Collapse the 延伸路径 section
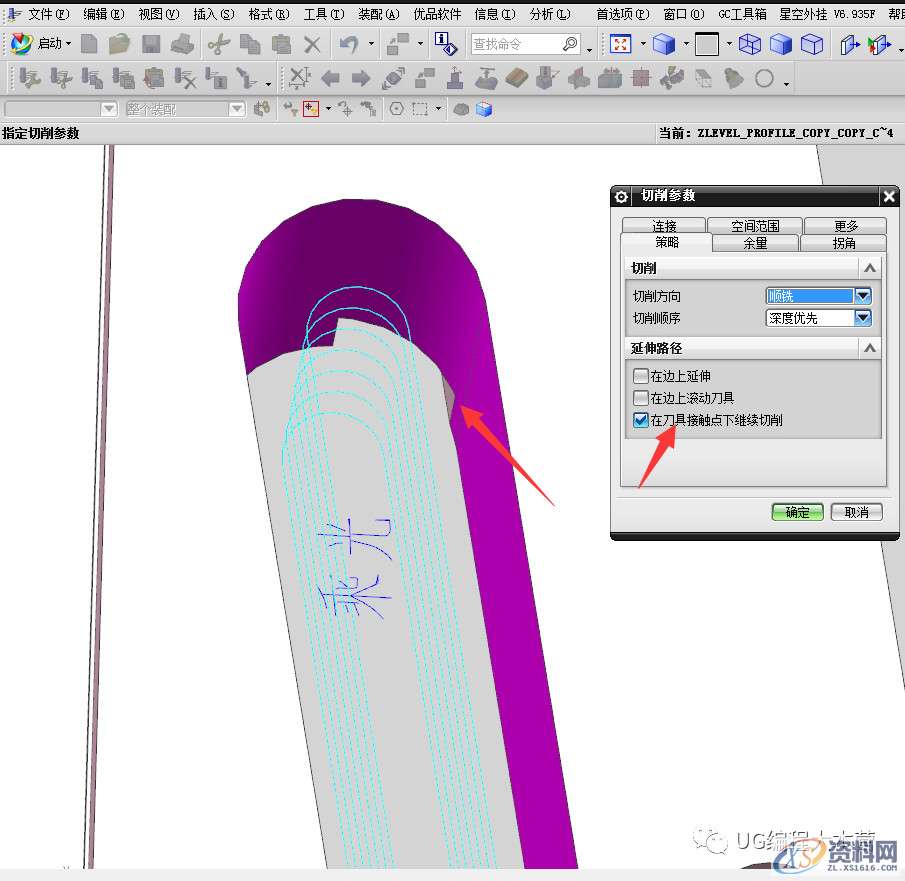Viewport: 905px width, 881px height. click(870, 349)
